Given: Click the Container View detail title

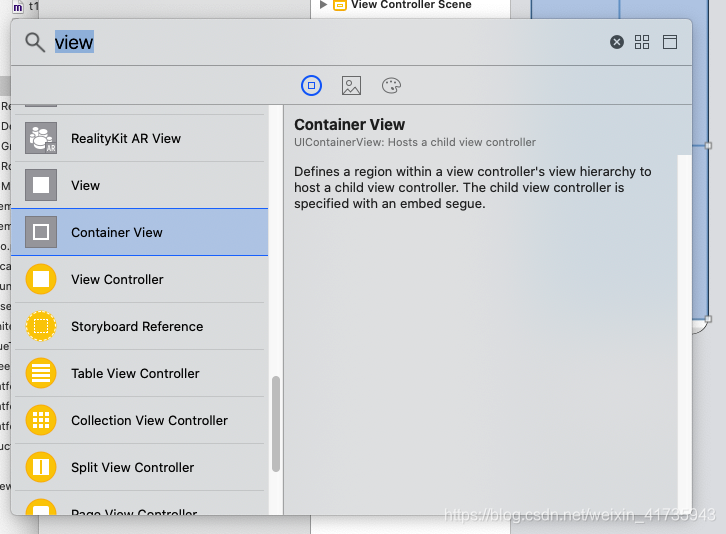Looking at the screenshot, I should 350,125.
